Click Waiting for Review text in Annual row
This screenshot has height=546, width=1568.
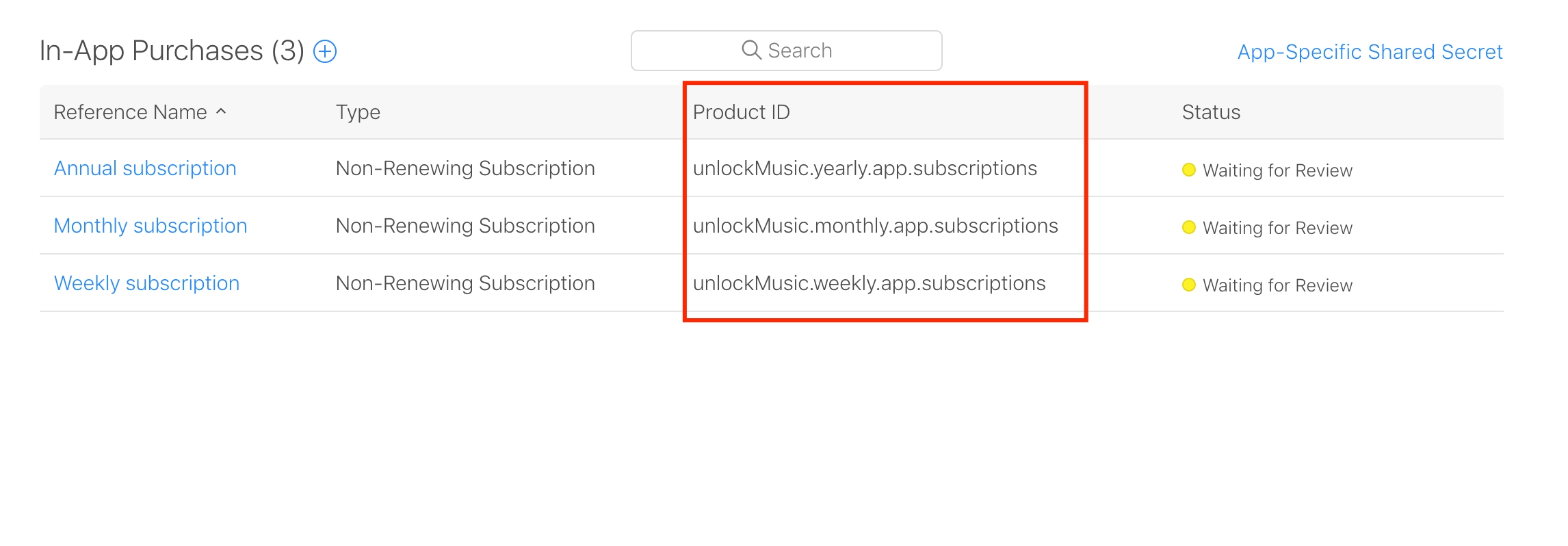point(1277,170)
